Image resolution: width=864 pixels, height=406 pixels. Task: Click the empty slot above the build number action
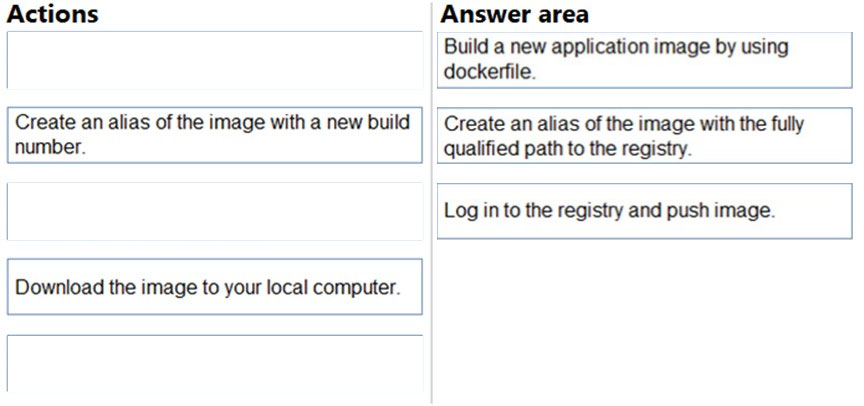tap(214, 59)
